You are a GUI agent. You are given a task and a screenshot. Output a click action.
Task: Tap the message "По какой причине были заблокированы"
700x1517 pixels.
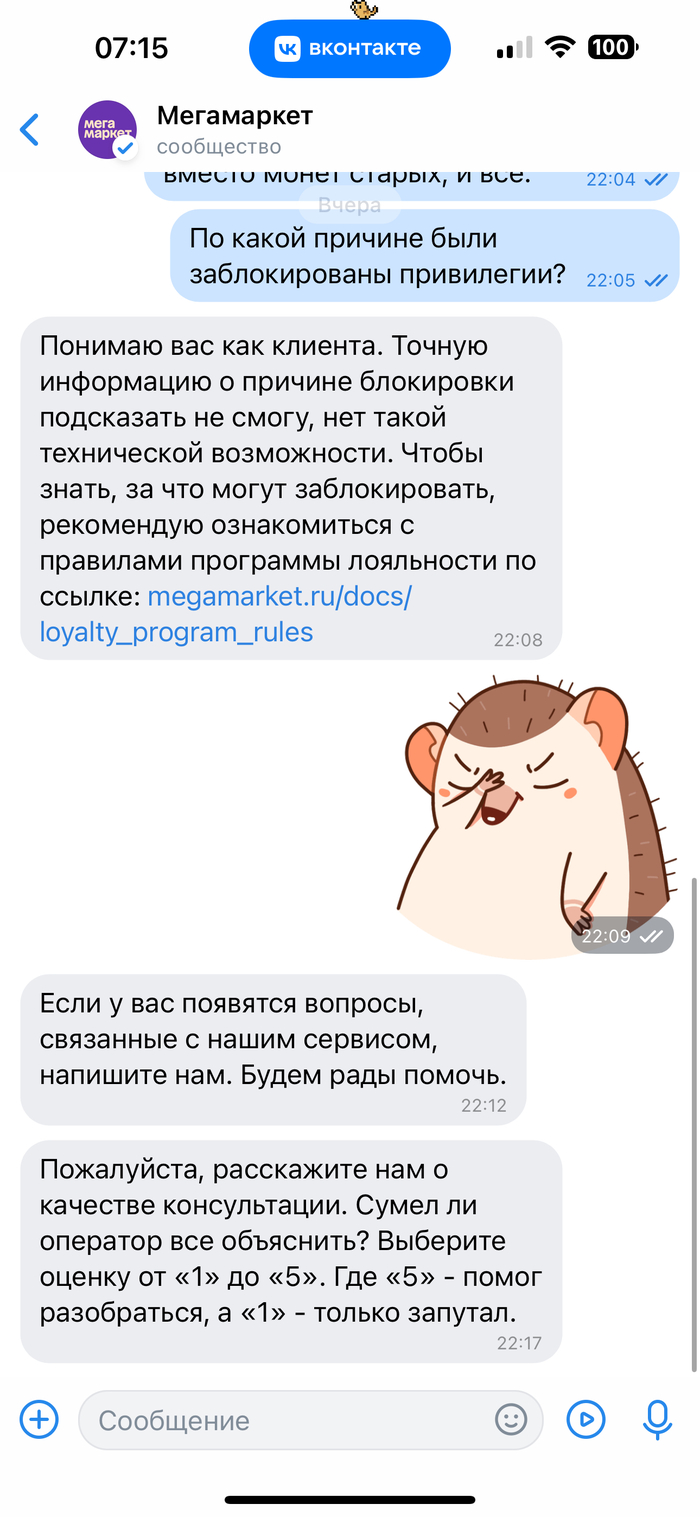click(x=425, y=255)
